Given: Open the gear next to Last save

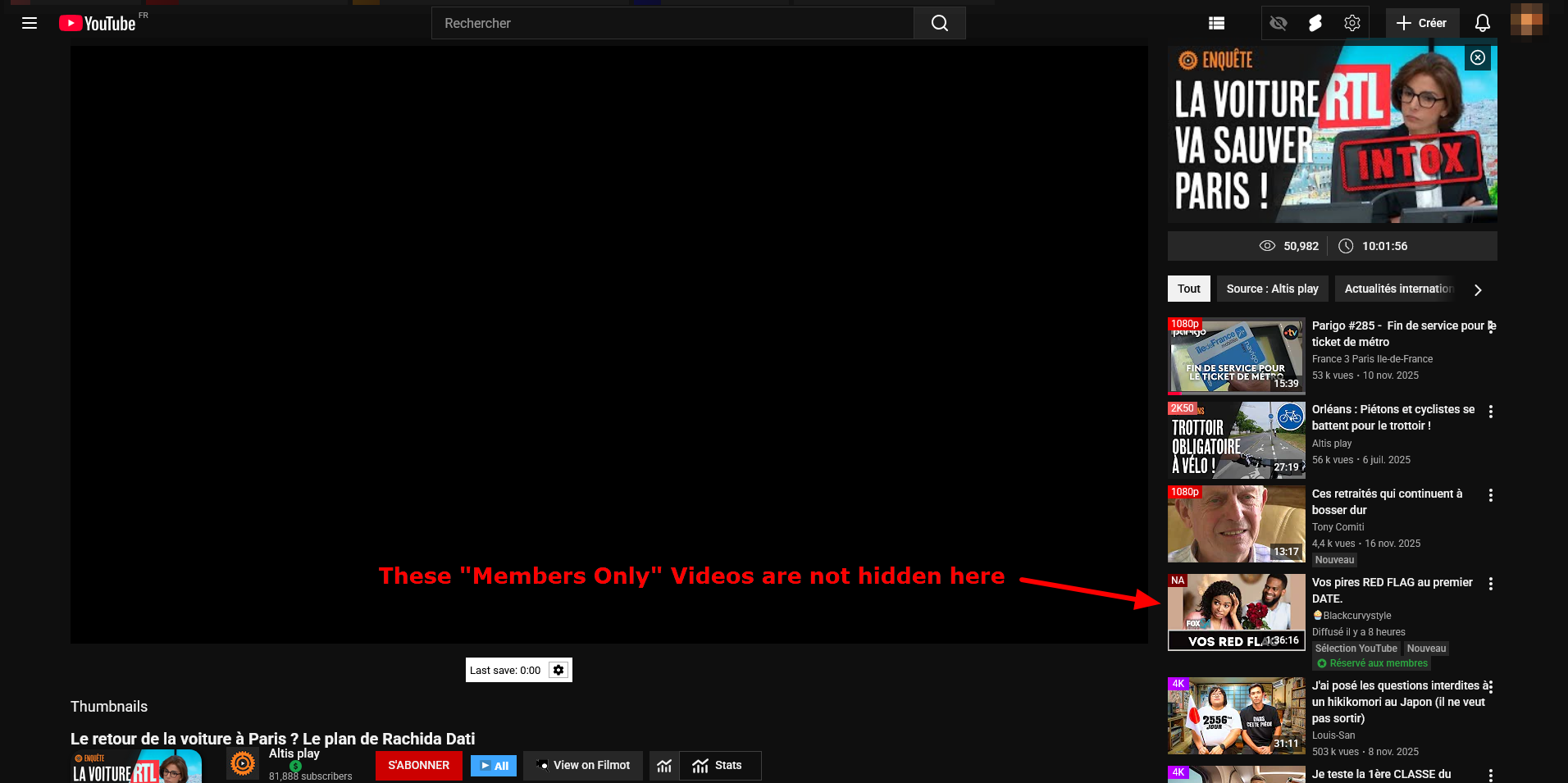Looking at the screenshot, I should [558, 670].
